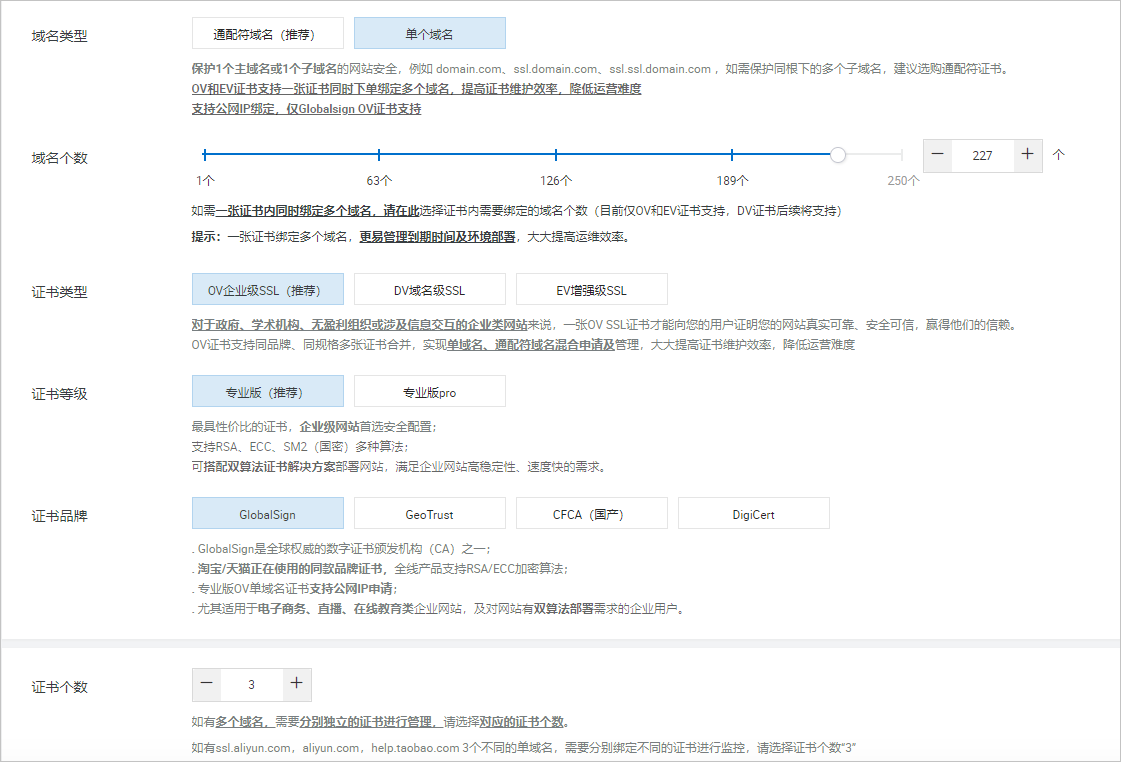Select DigiCert certificate brand
Viewport: 1121px width, 762px height.
(753, 514)
